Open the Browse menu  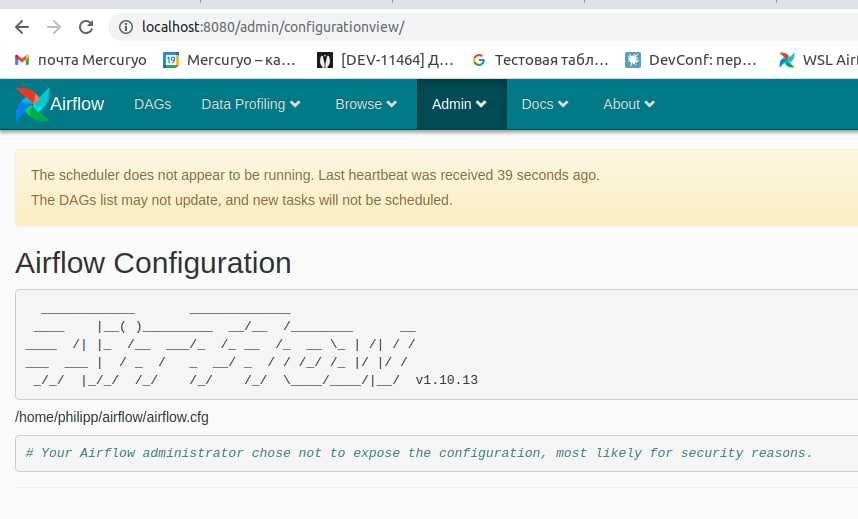[366, 104]
